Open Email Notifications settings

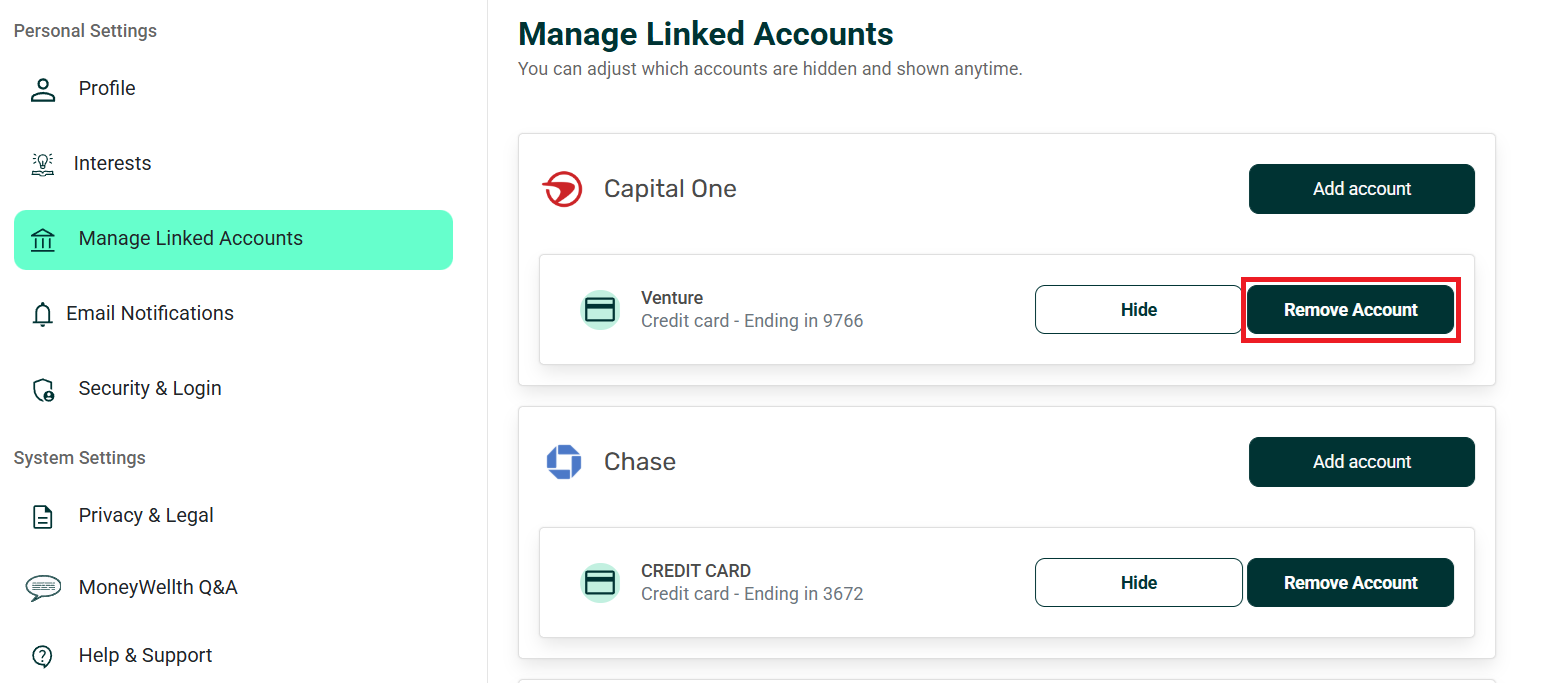150,314
